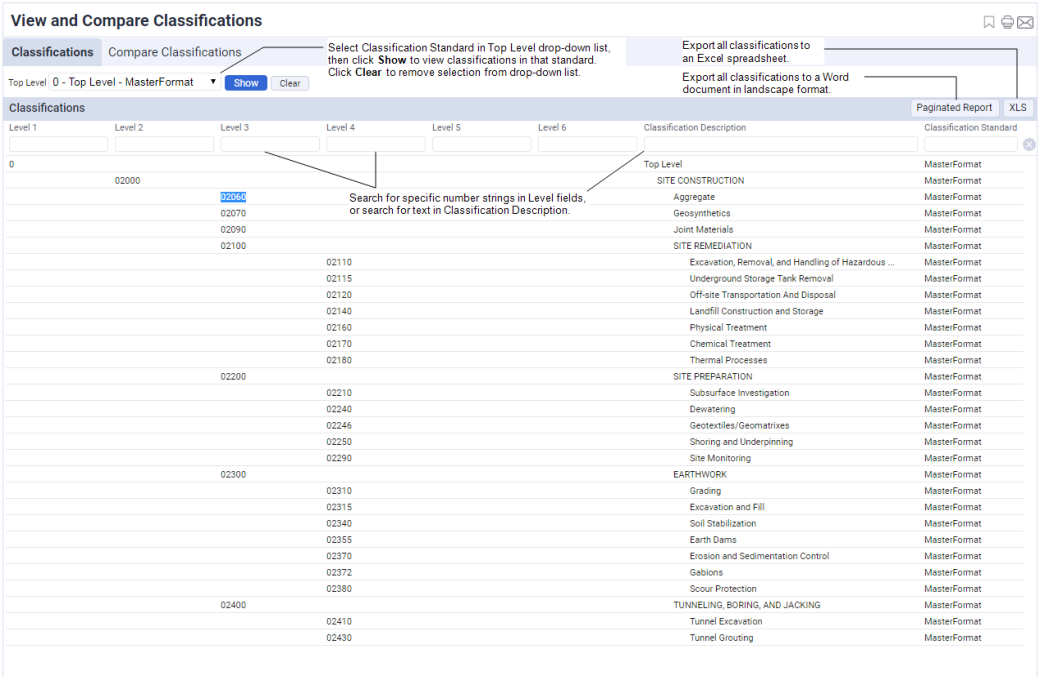
Task: Select the highlighted 02060 Aggregate row
Action: (x=232, y=196)
